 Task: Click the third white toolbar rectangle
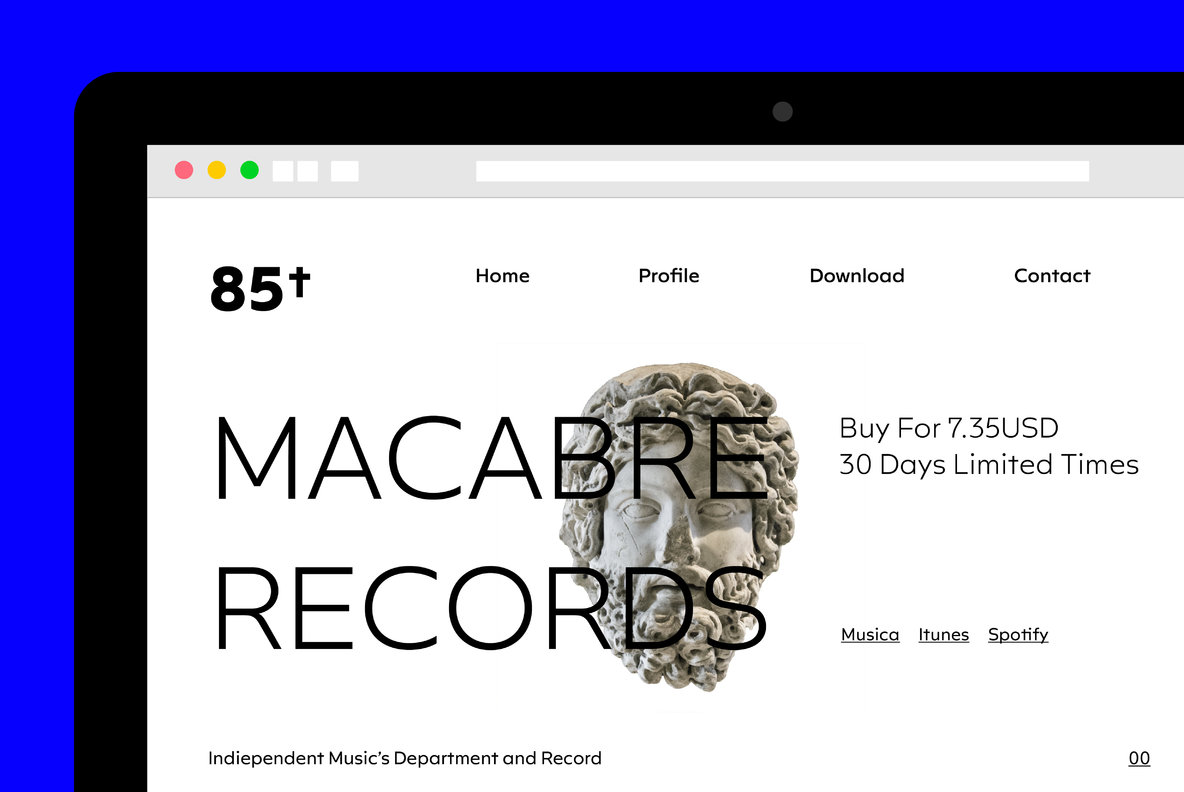pos(344,171)
